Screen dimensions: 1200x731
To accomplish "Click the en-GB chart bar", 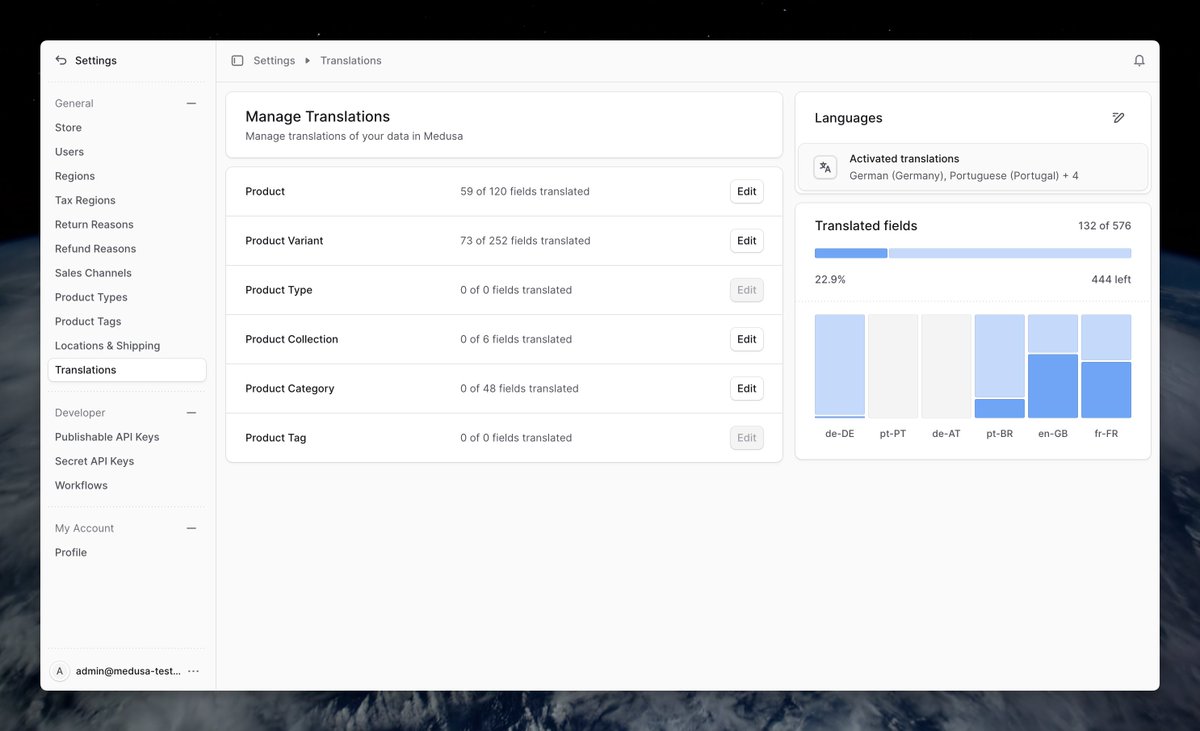I will [x=1053, y=366].
